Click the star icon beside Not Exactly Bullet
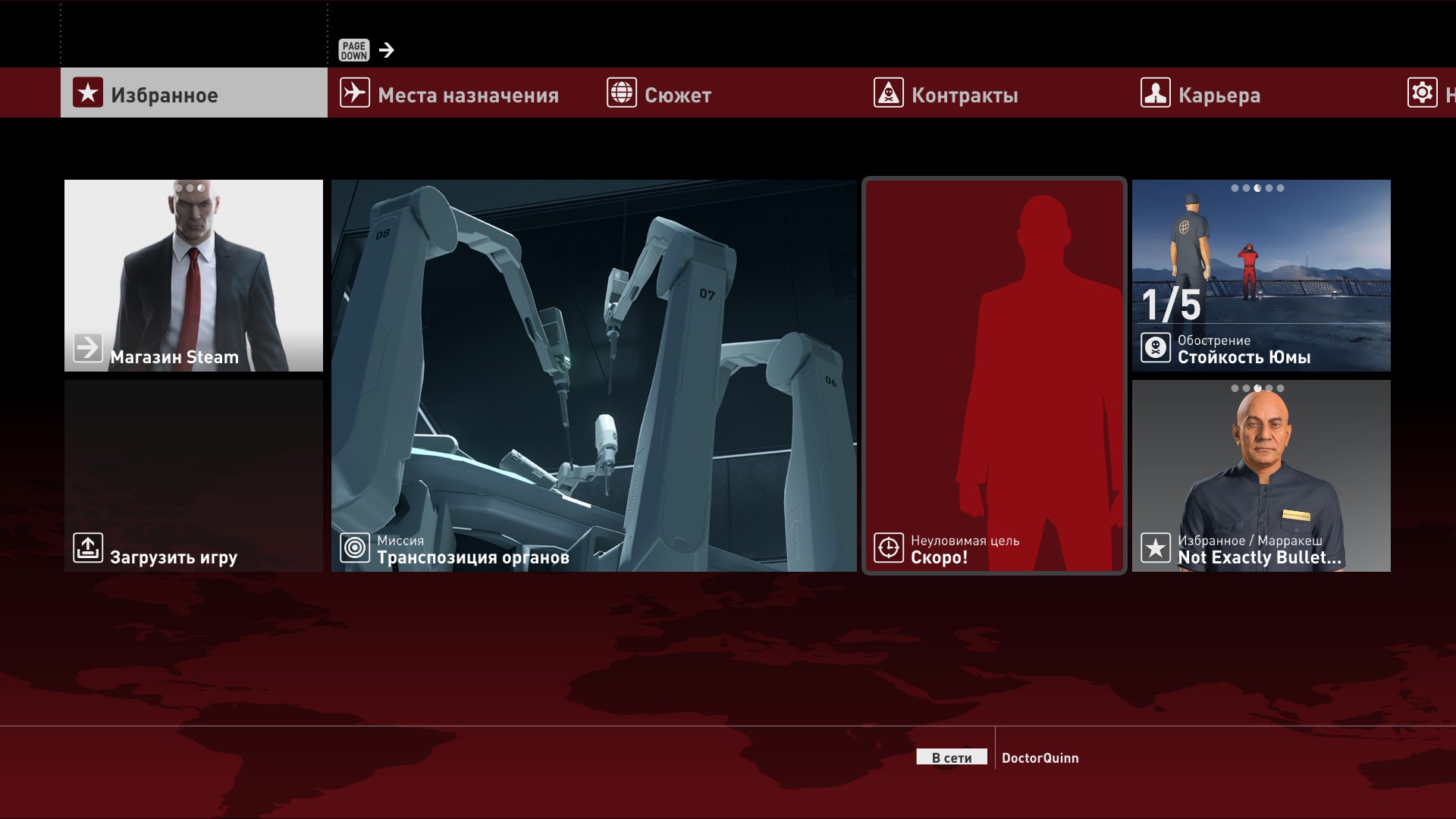Image resolution: width=1456 pixels, height=819 pixels. click(1156, 548)
